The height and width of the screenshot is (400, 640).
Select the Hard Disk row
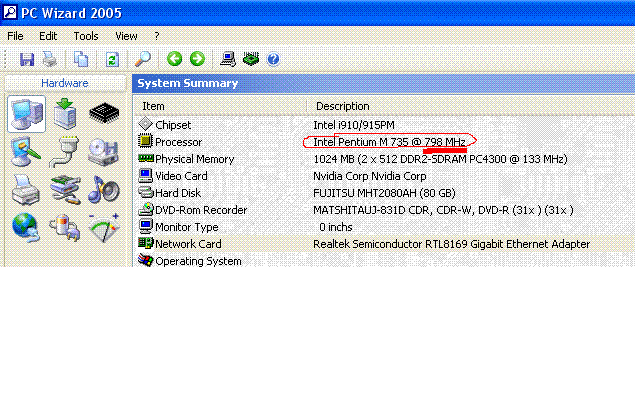coord(384,193)
